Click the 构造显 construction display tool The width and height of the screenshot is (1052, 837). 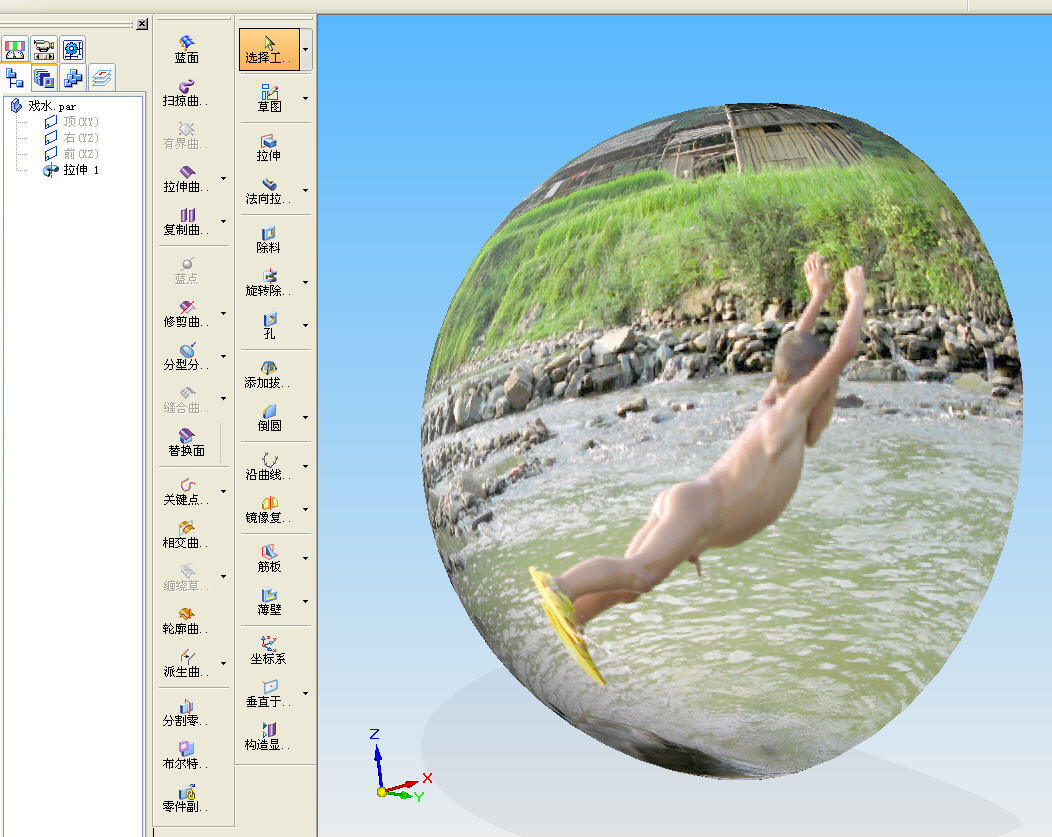(268, 736)
